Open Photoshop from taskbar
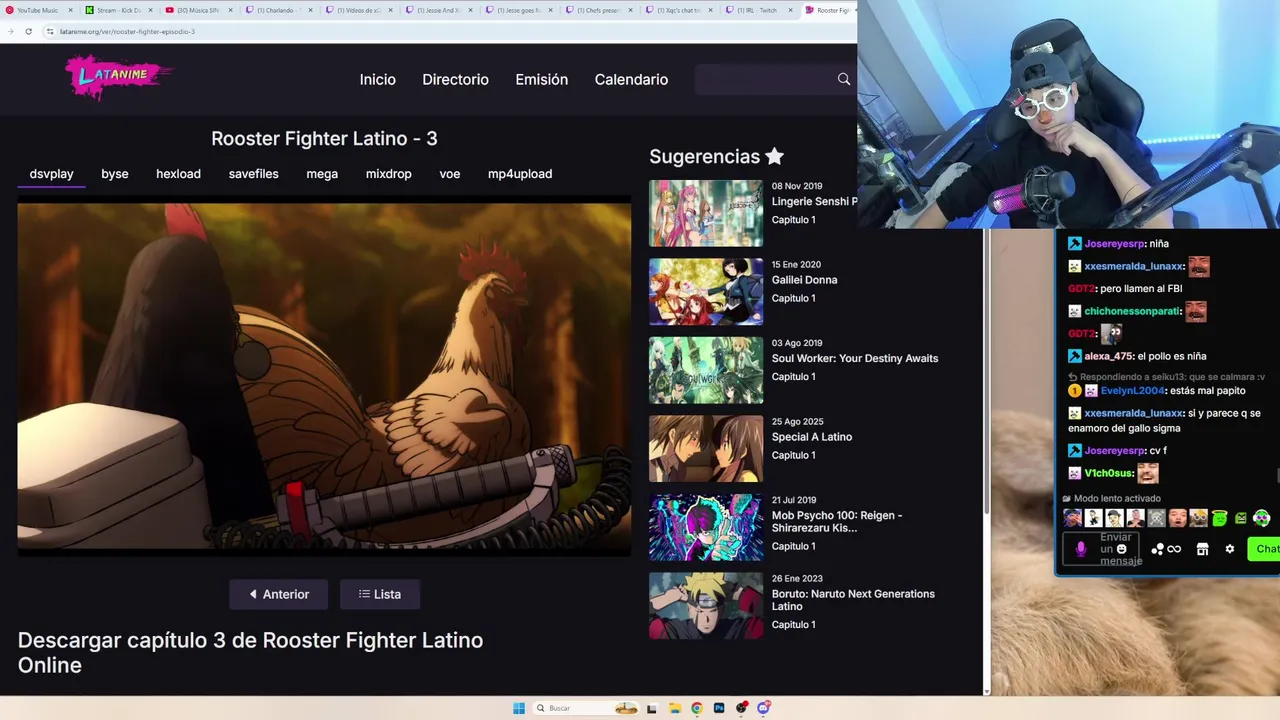 click(719, 708)
